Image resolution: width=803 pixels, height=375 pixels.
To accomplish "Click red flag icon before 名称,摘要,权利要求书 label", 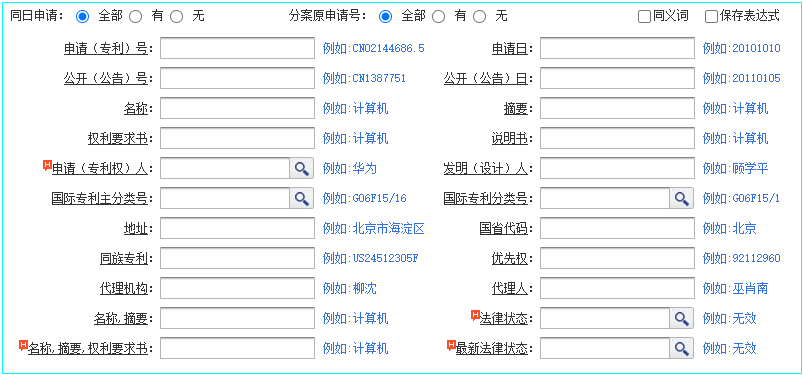I will (x=23, y=345).
